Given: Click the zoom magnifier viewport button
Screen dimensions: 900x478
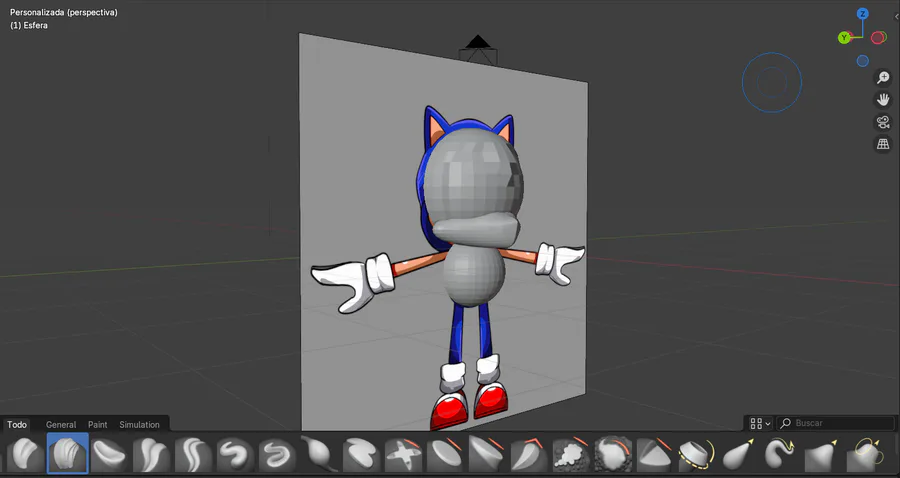Looking at the screenshot, I should click(x=883, y=77).
